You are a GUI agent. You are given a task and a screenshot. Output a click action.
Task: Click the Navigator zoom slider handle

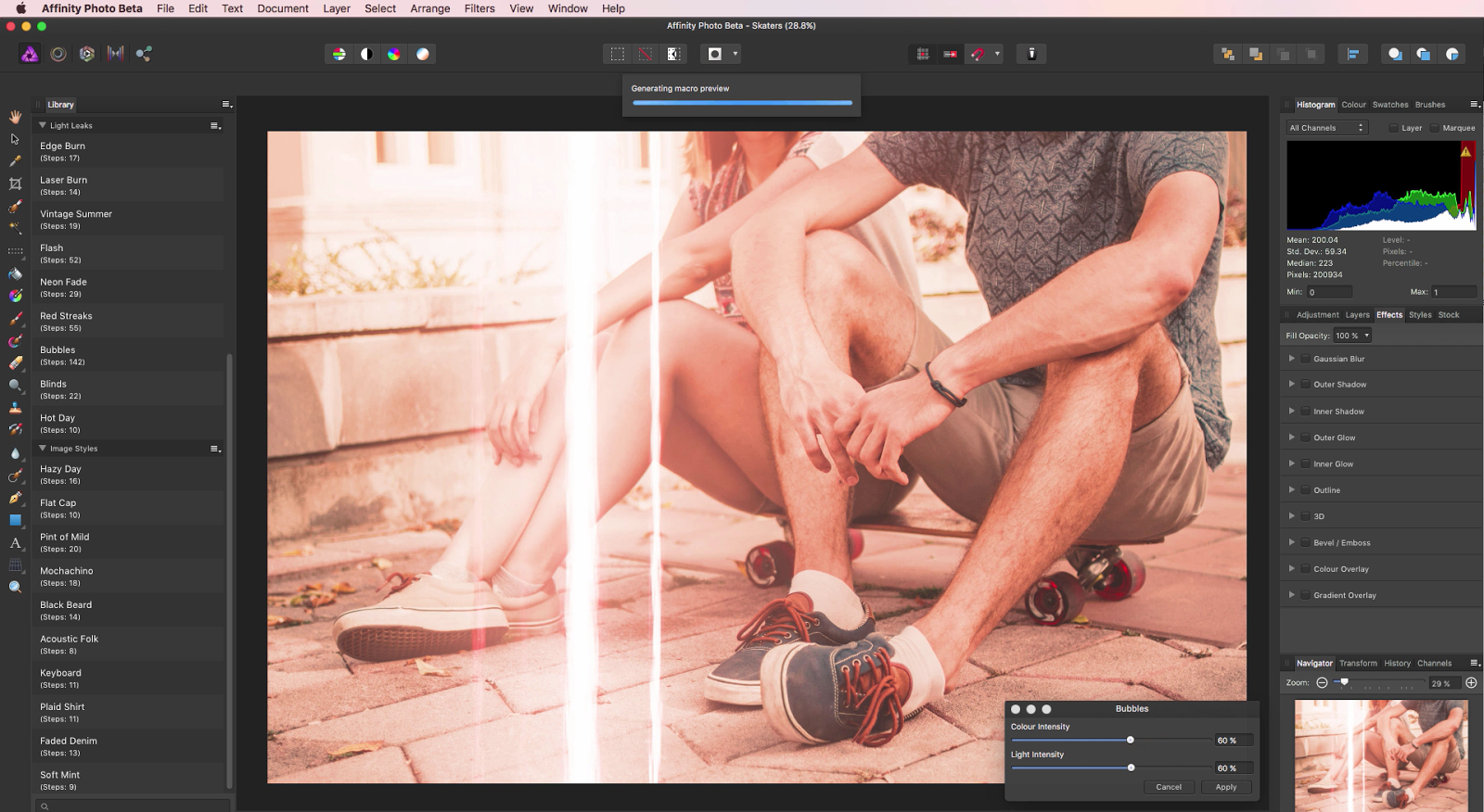tap(1344, 682)
